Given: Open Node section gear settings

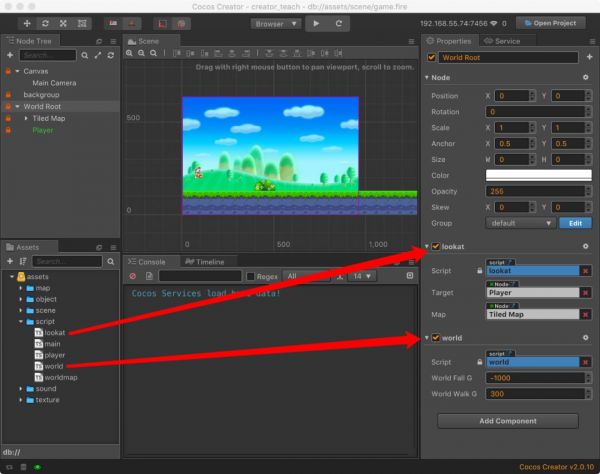Looking at the screenshot, I should [x=585, y=77].
